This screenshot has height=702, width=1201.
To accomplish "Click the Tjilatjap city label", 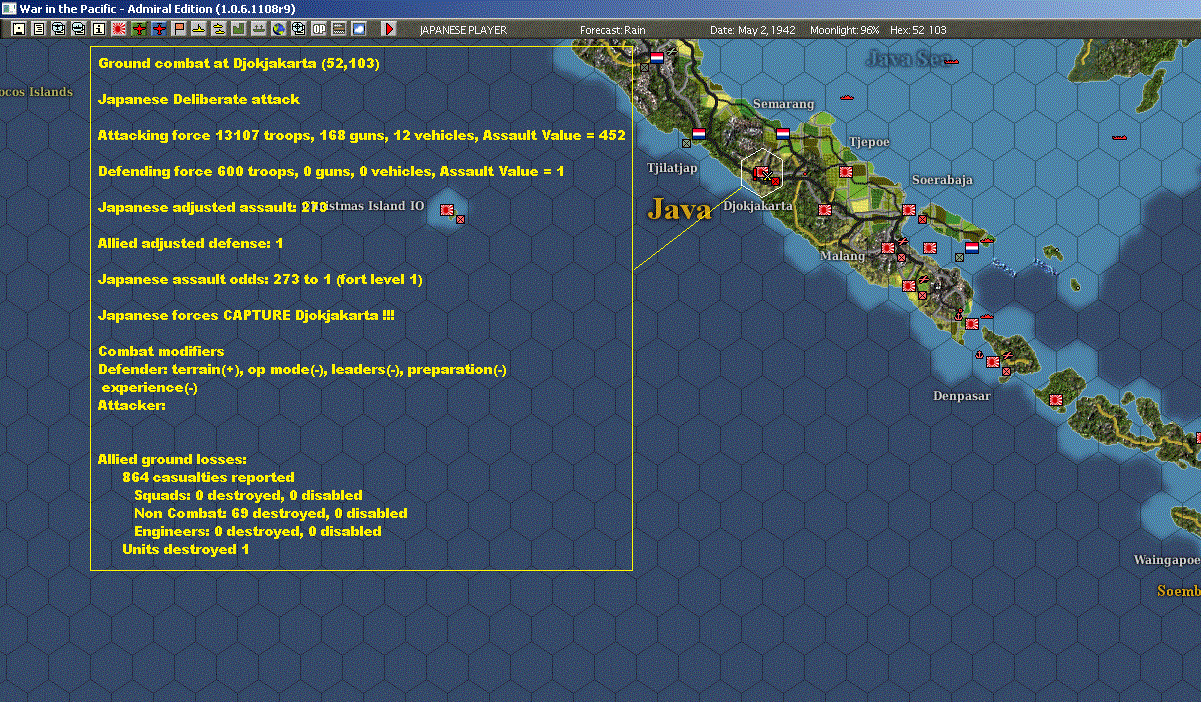I will tap(672, 167).
